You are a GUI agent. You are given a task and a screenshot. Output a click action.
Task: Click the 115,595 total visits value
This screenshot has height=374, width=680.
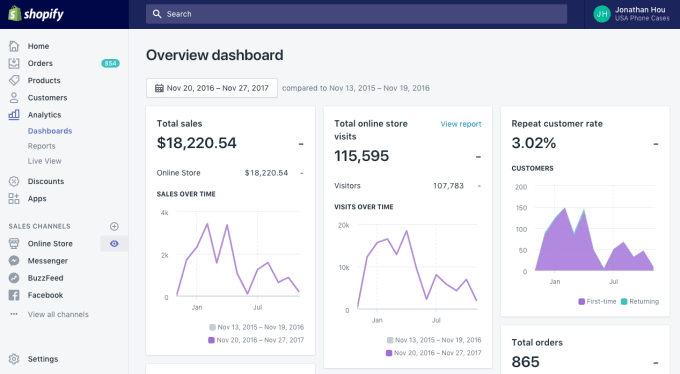(361, 156)
